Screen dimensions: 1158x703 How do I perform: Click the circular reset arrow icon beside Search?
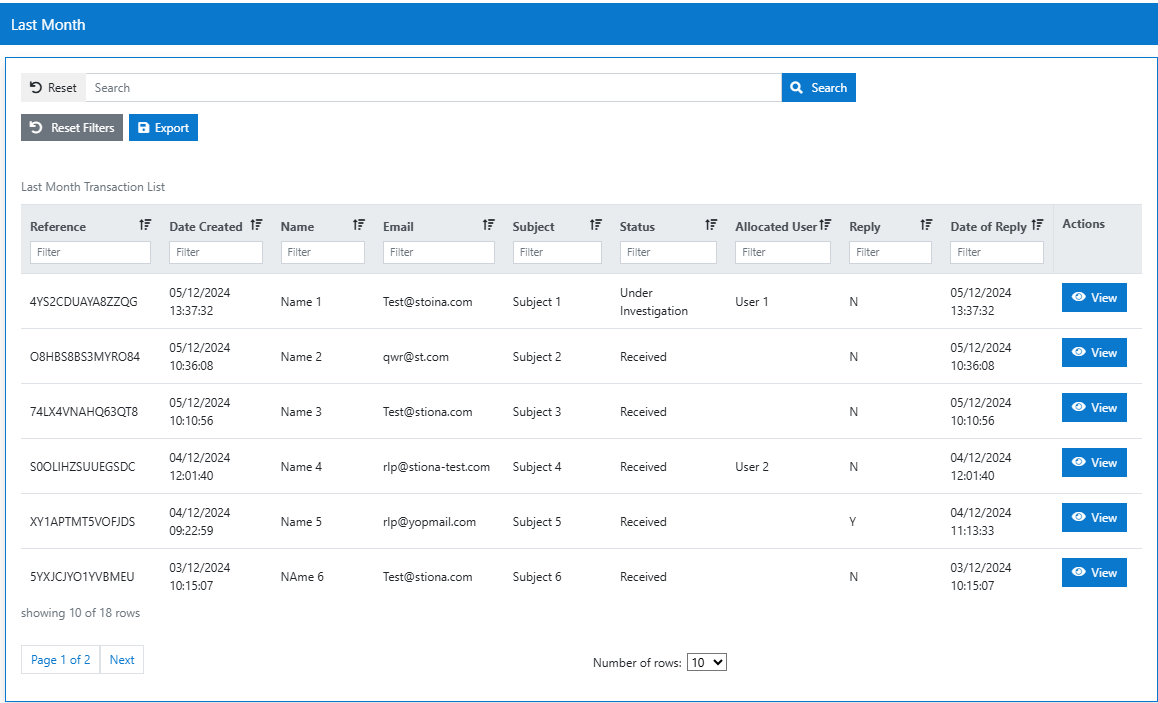[37, 87]
